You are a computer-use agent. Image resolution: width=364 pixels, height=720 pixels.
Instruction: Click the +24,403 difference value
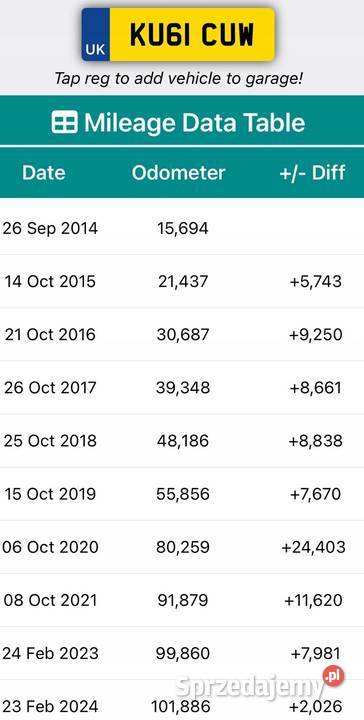click(x=314, y=547)
